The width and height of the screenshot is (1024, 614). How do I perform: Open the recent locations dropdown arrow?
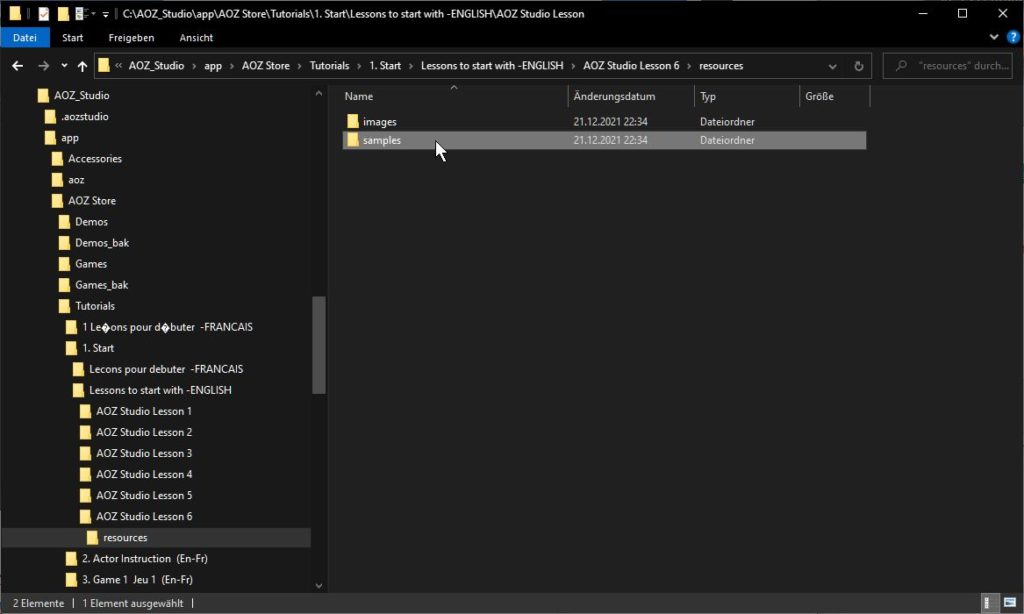pos(64,66)
